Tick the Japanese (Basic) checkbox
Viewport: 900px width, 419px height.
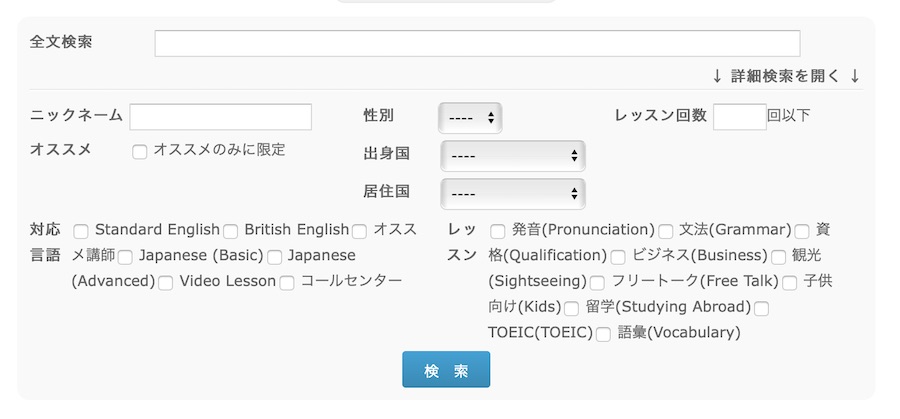click(x=125, y=257)
